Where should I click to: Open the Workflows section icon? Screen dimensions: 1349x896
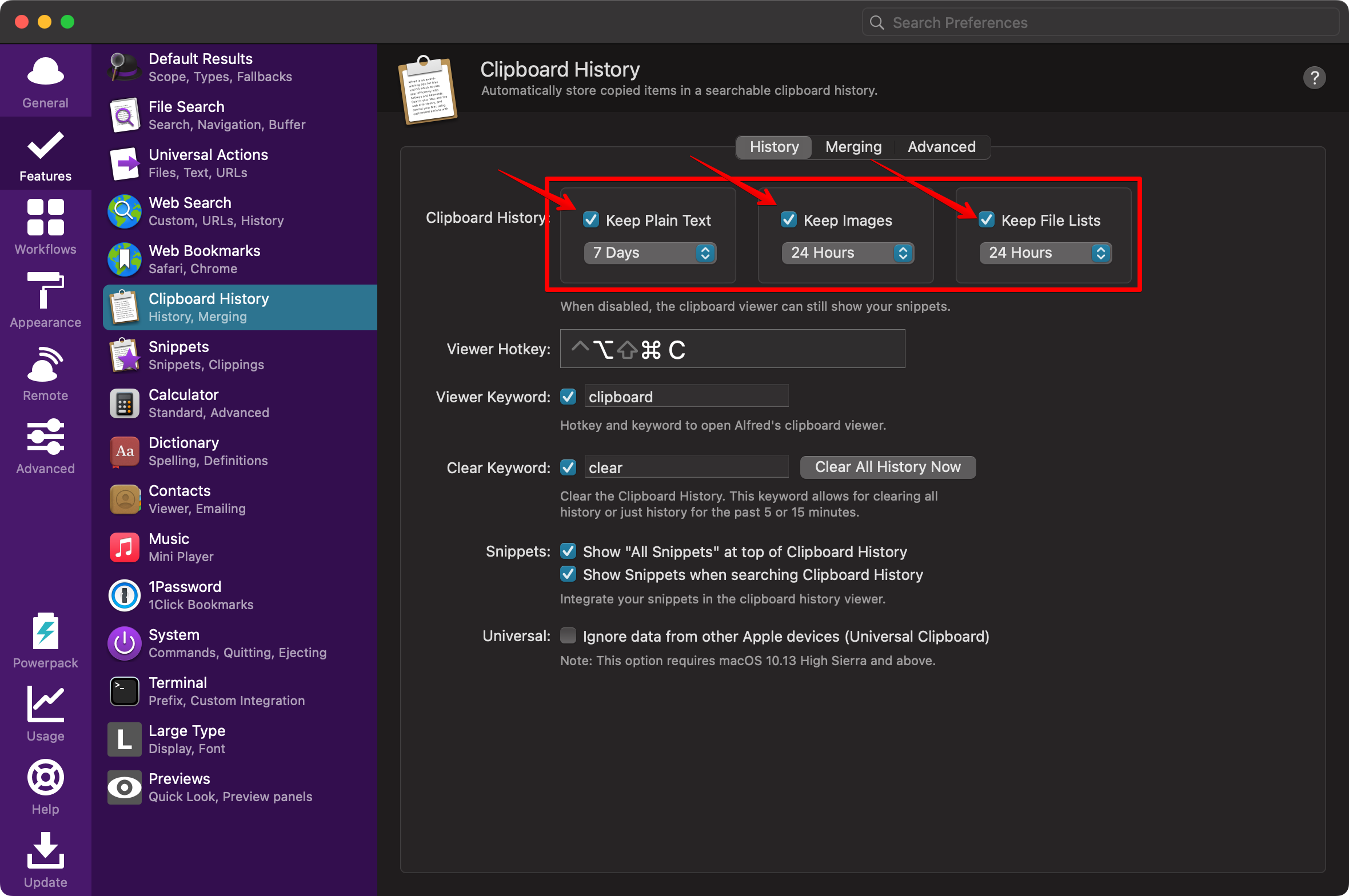(x=45, y=217)
